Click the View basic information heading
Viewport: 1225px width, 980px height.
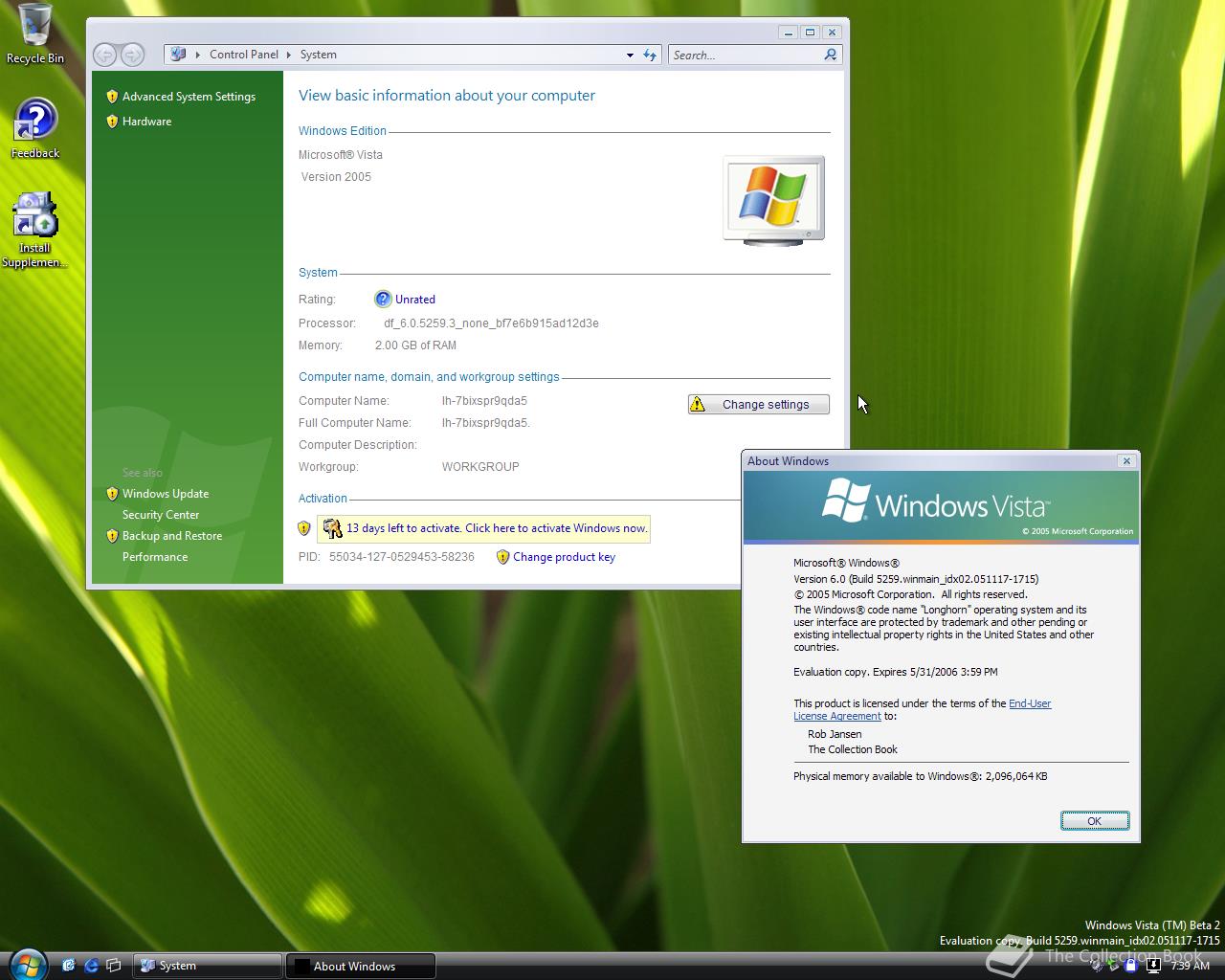(447, 96)
